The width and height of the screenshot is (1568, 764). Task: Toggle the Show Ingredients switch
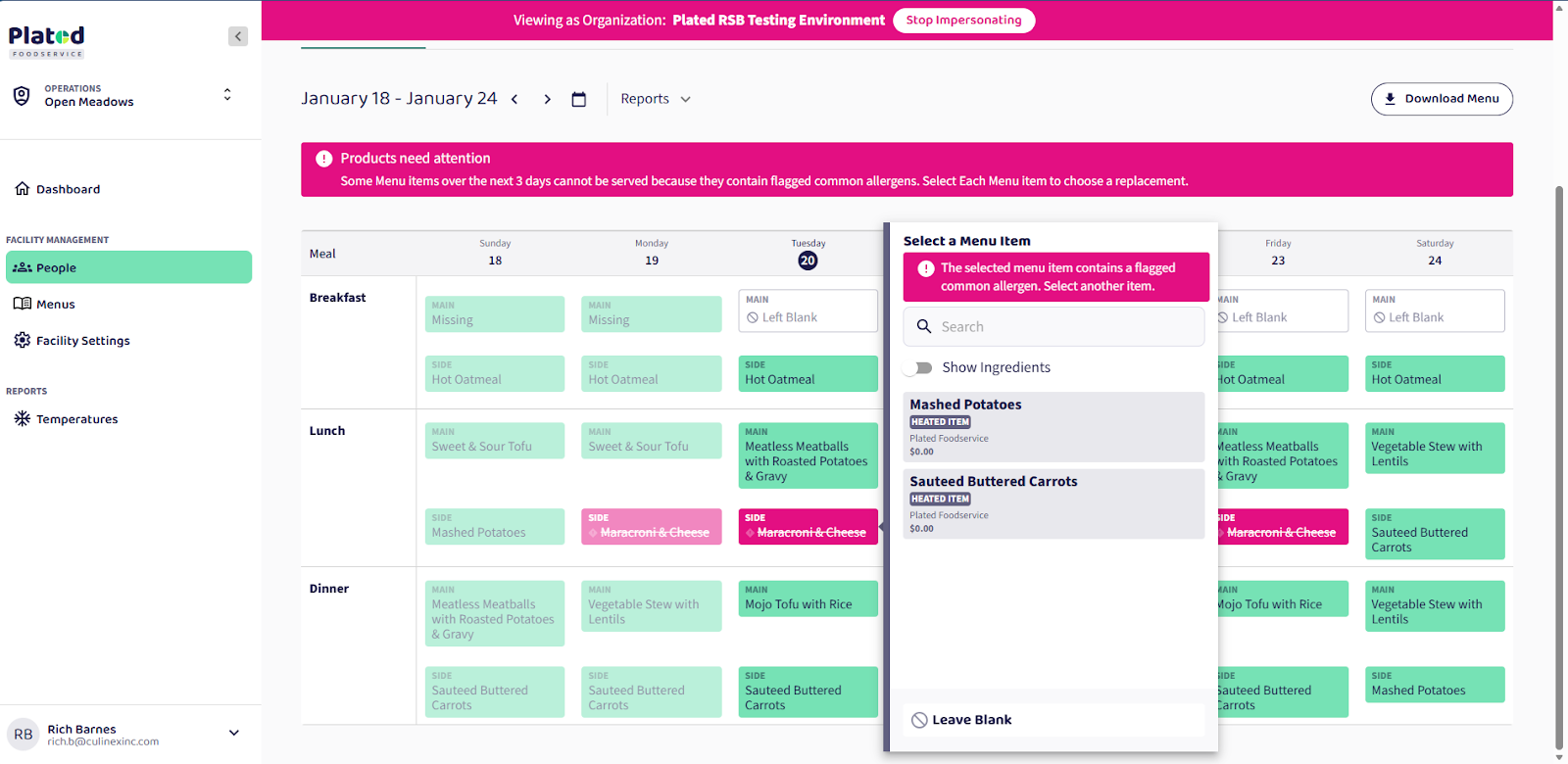[x=919, y=367]
